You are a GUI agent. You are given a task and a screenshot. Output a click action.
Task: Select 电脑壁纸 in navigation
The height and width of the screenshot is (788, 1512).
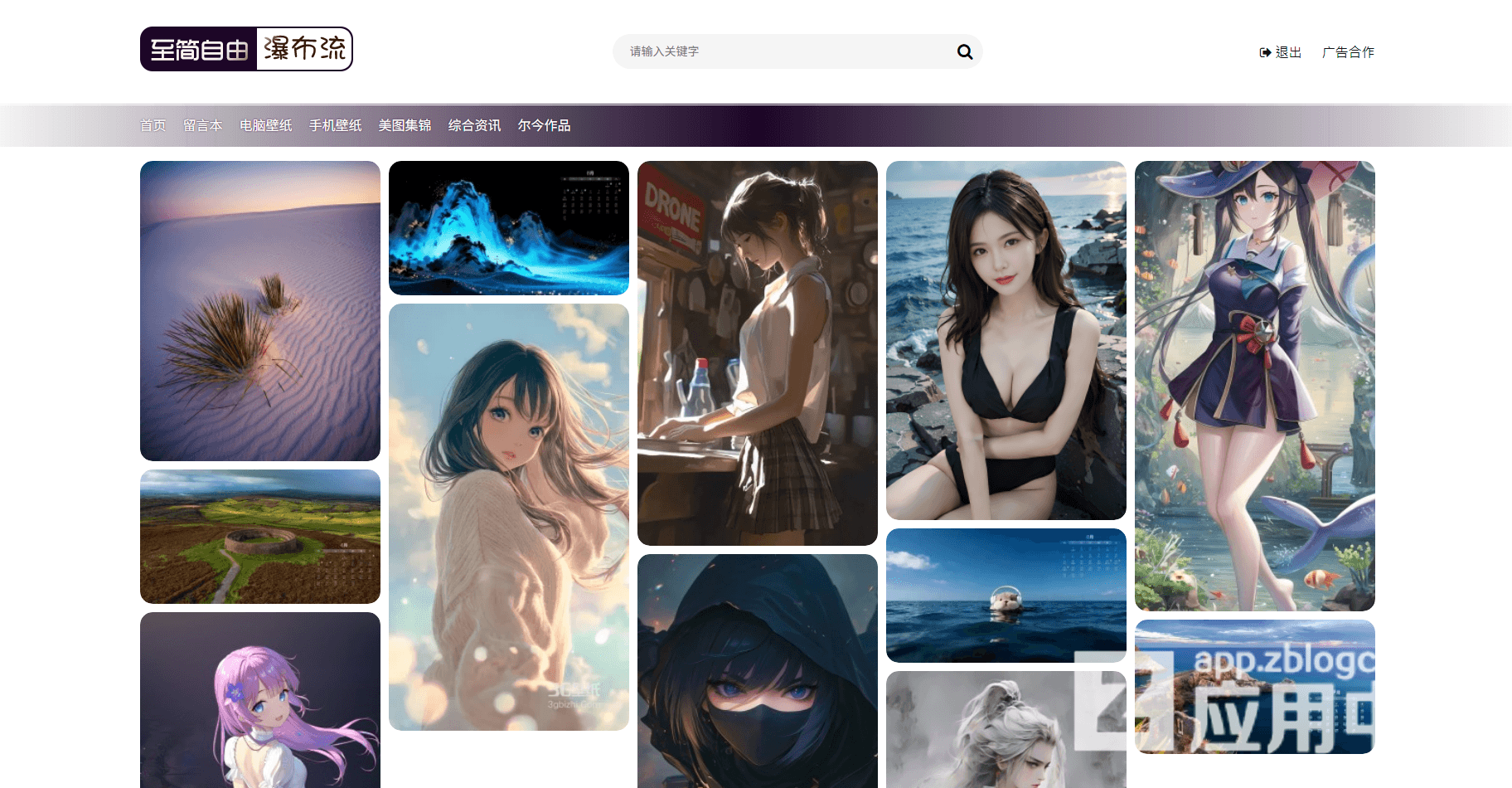[x=265, y=125]
